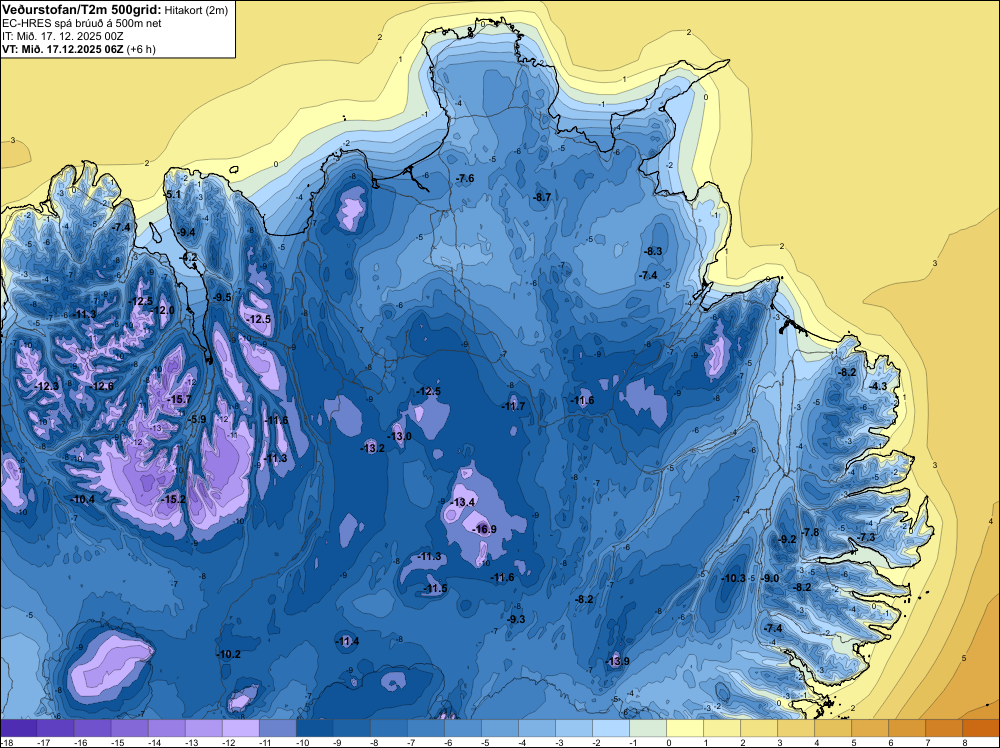
Task: Click the -13.0 temperature value
Action: click(x=400, y=436)
